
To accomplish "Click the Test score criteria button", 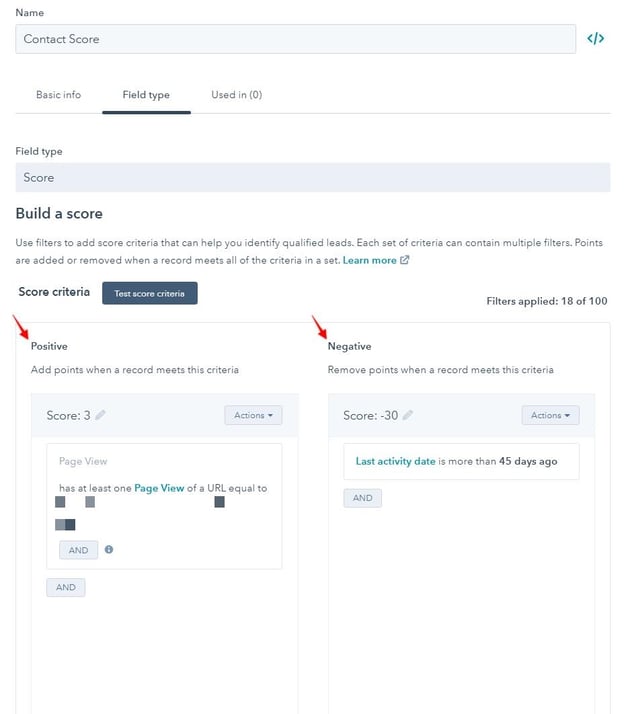I will coord(150,292).
